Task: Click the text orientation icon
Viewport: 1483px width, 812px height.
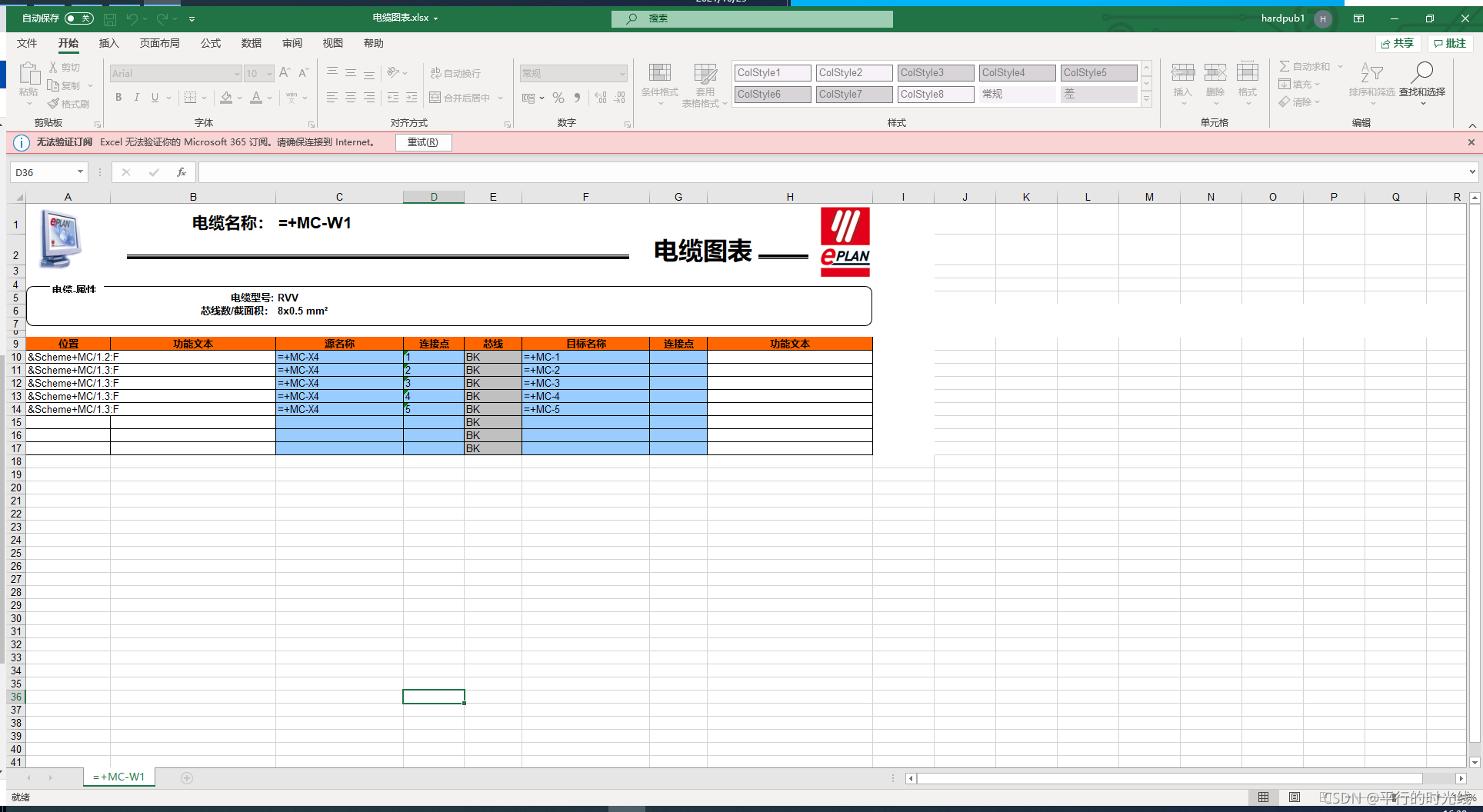Action: (x=393, y=73)
